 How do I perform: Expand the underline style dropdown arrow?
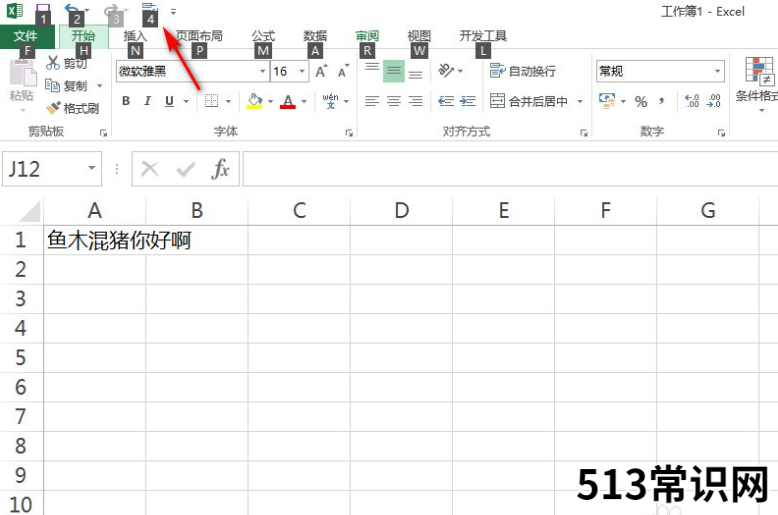tap(186, 101)
